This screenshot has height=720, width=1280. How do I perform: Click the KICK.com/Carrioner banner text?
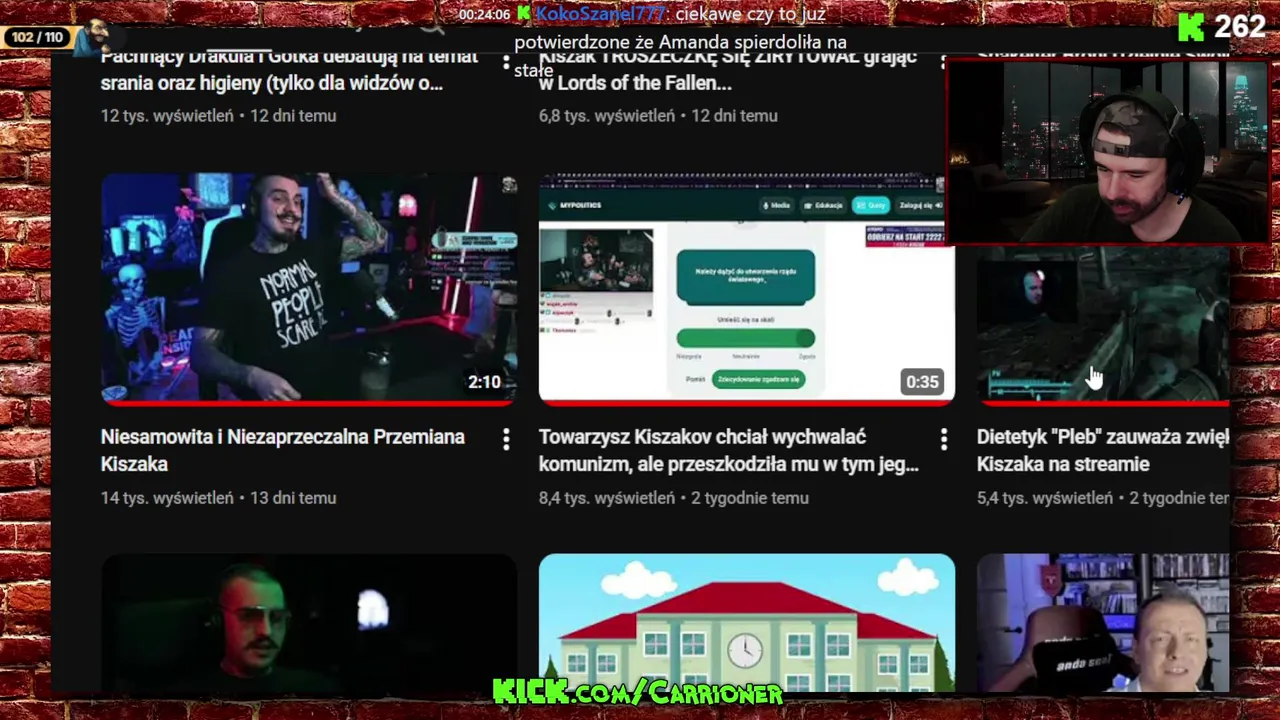637,691
